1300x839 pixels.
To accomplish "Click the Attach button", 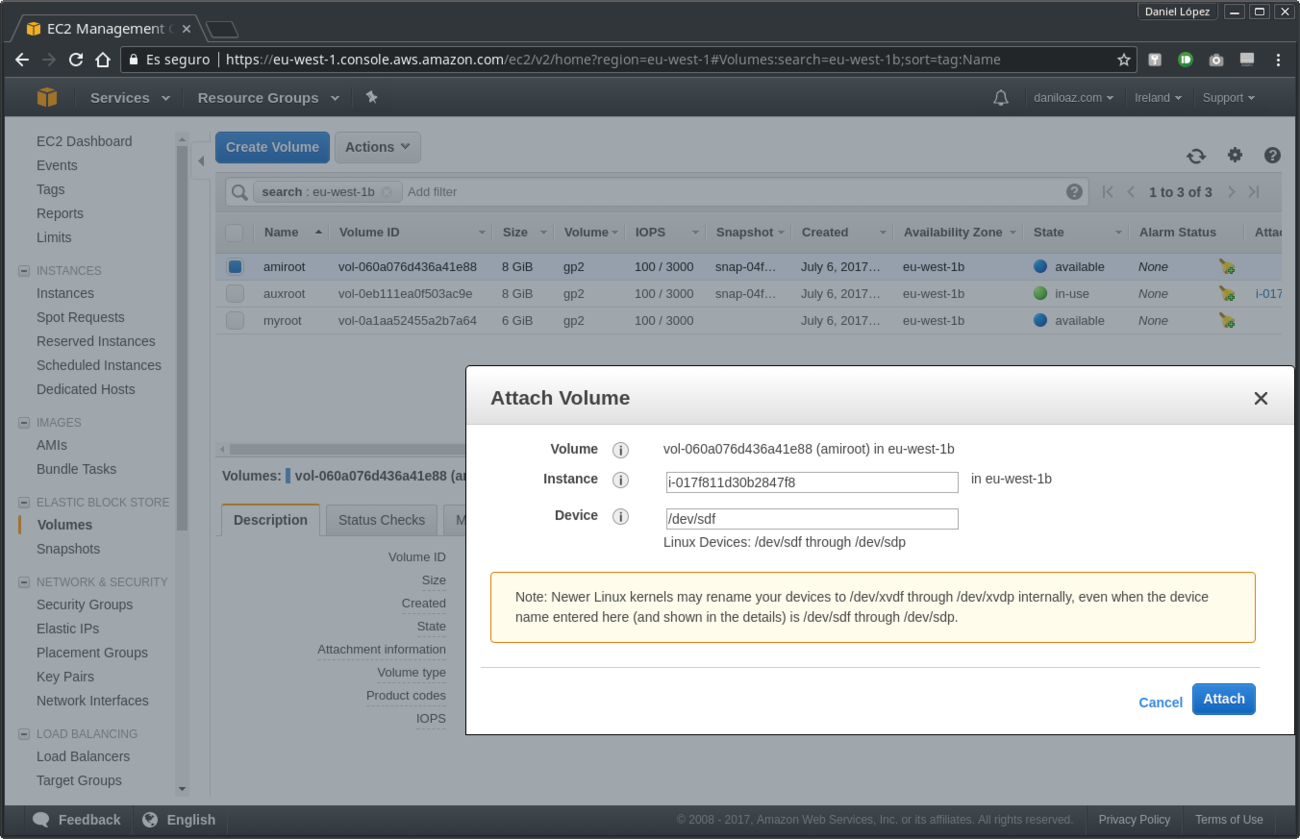I will [1223, 698].
